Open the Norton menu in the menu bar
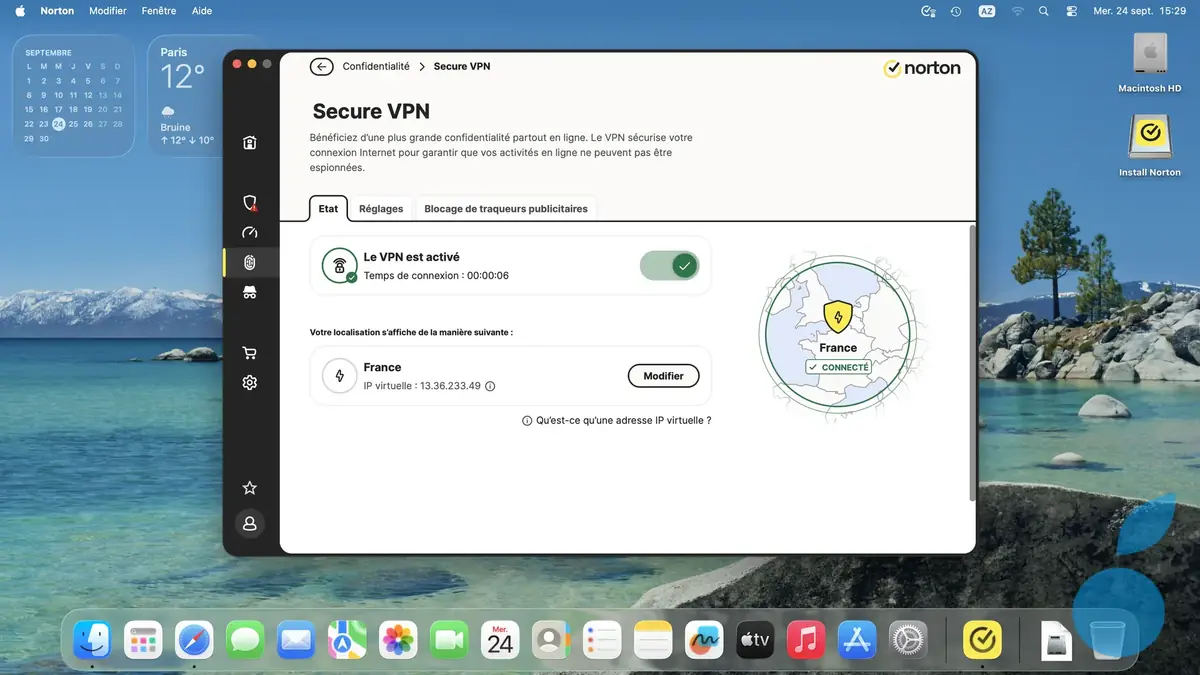 [x=57, y=10]
